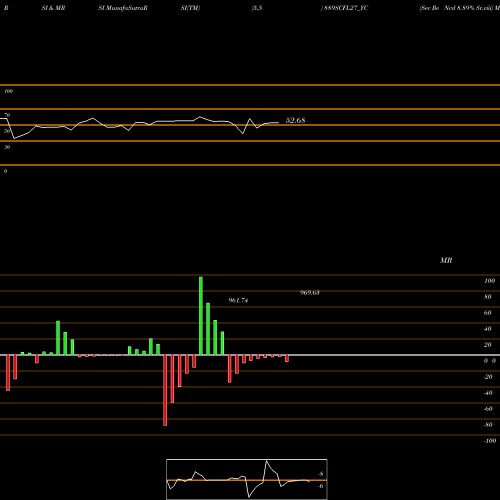The width and height of the screenshot is (500, 500).
Task: Click the MR axis label 60
Action: (x=488, y=313)
